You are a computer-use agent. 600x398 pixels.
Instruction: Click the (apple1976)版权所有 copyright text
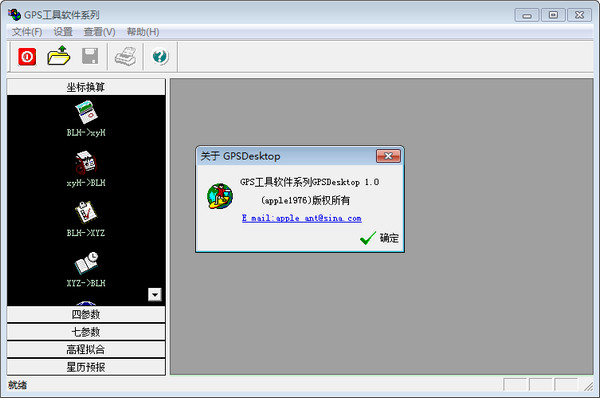305,200
